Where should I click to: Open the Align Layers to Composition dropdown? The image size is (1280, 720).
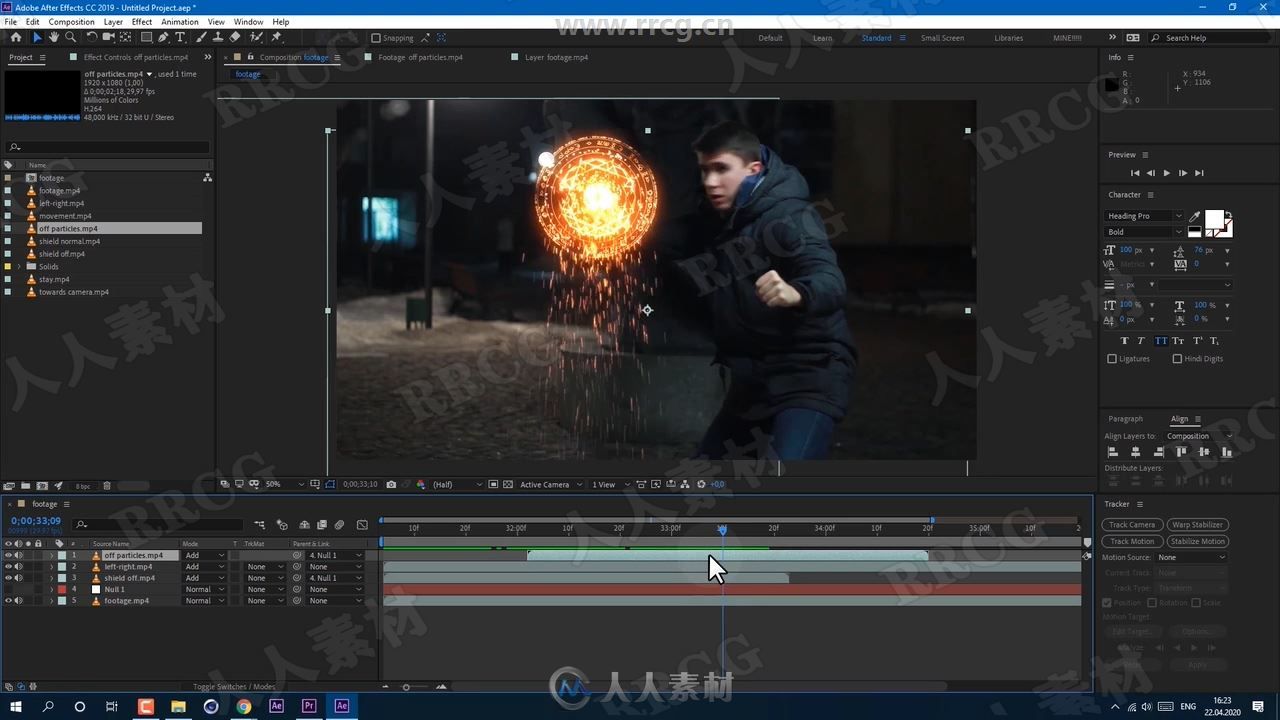1200,436
